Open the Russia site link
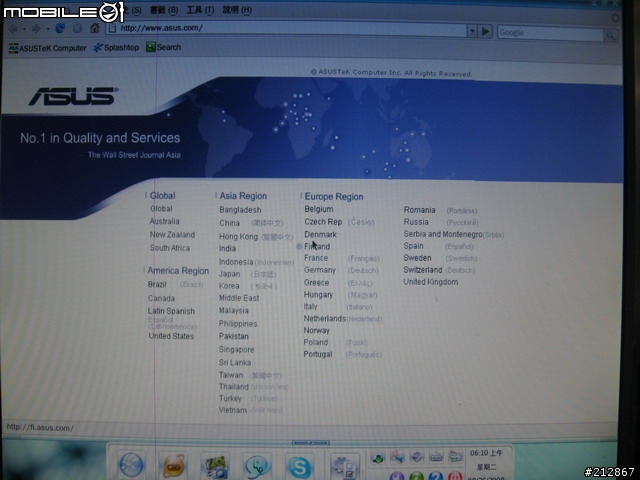The height and width of the screenshot is (480, 640). 416,222
